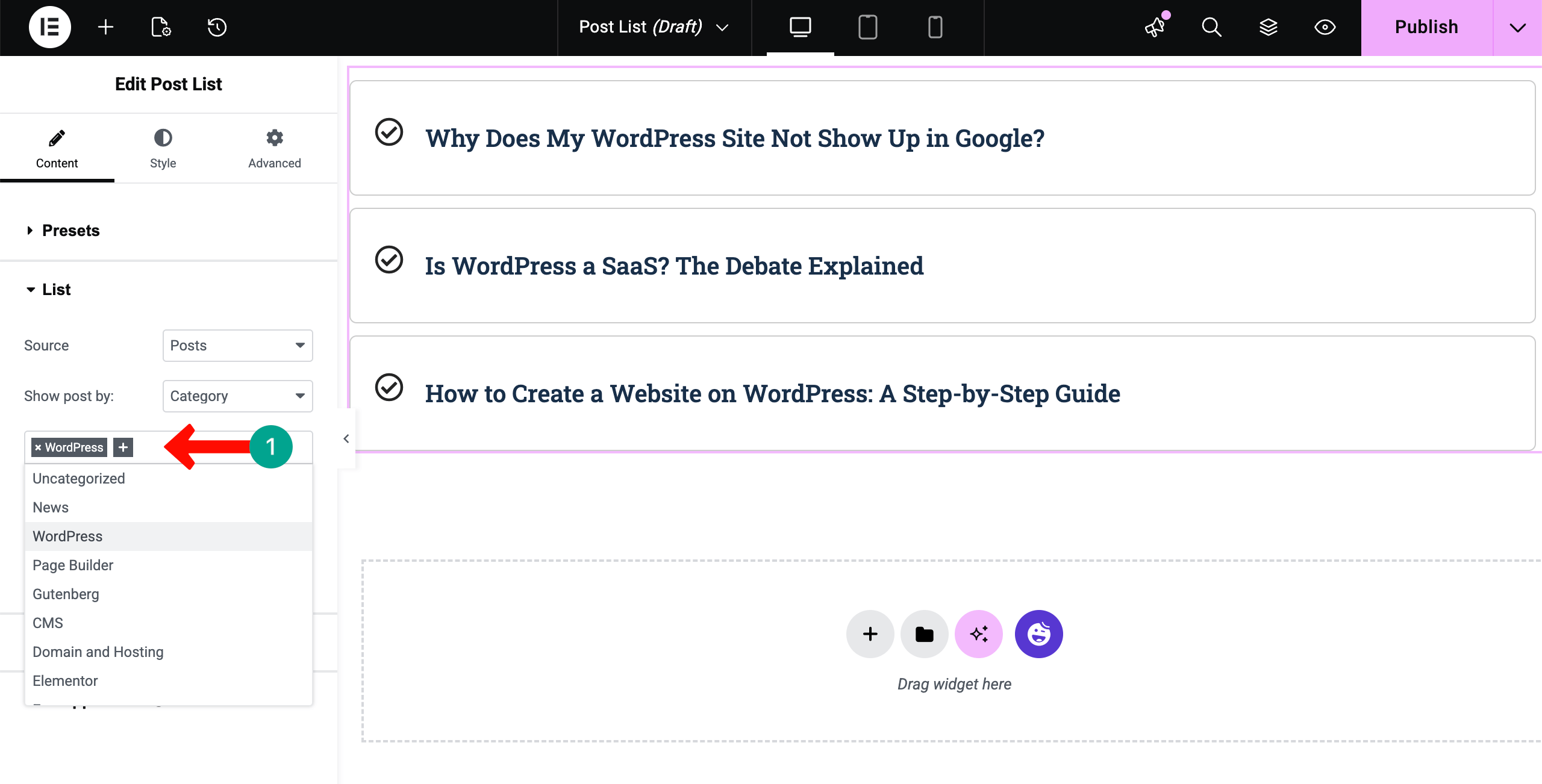The width and height of the screenshot is (1542, 784).
Task: Click the AI sparkle builder button
Action: 979,634
